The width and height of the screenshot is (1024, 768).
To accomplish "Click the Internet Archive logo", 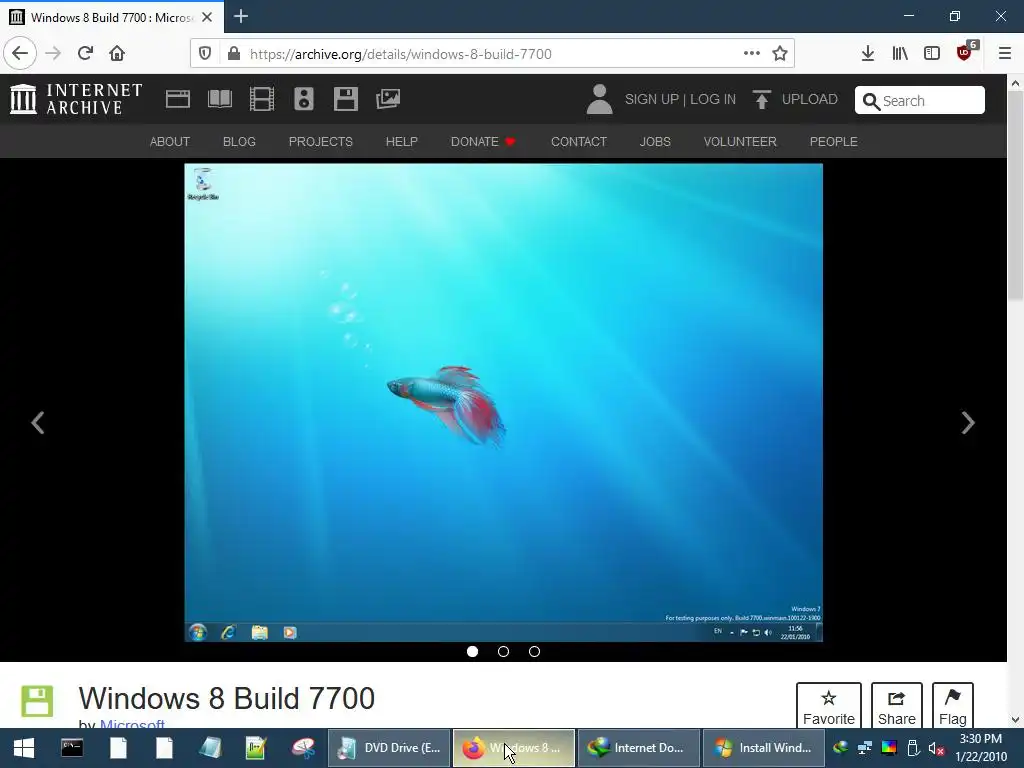I will click(x=76, y=99).
